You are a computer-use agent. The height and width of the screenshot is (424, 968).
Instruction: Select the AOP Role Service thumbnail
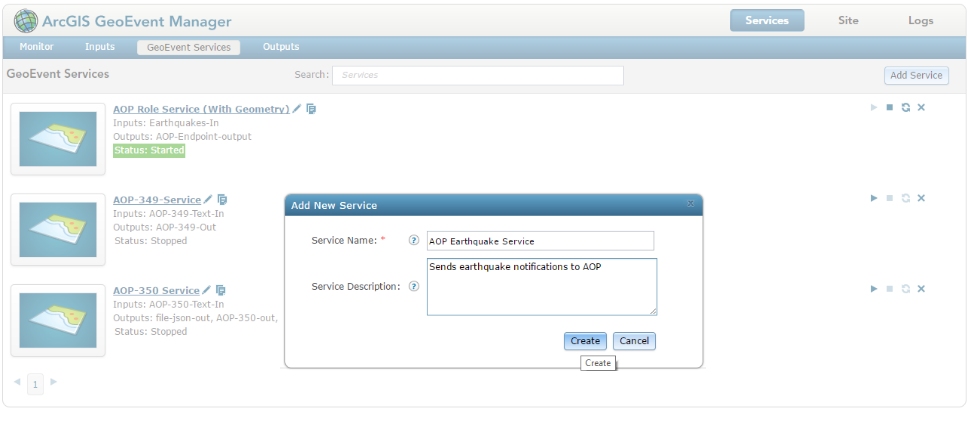coord(58,139)
